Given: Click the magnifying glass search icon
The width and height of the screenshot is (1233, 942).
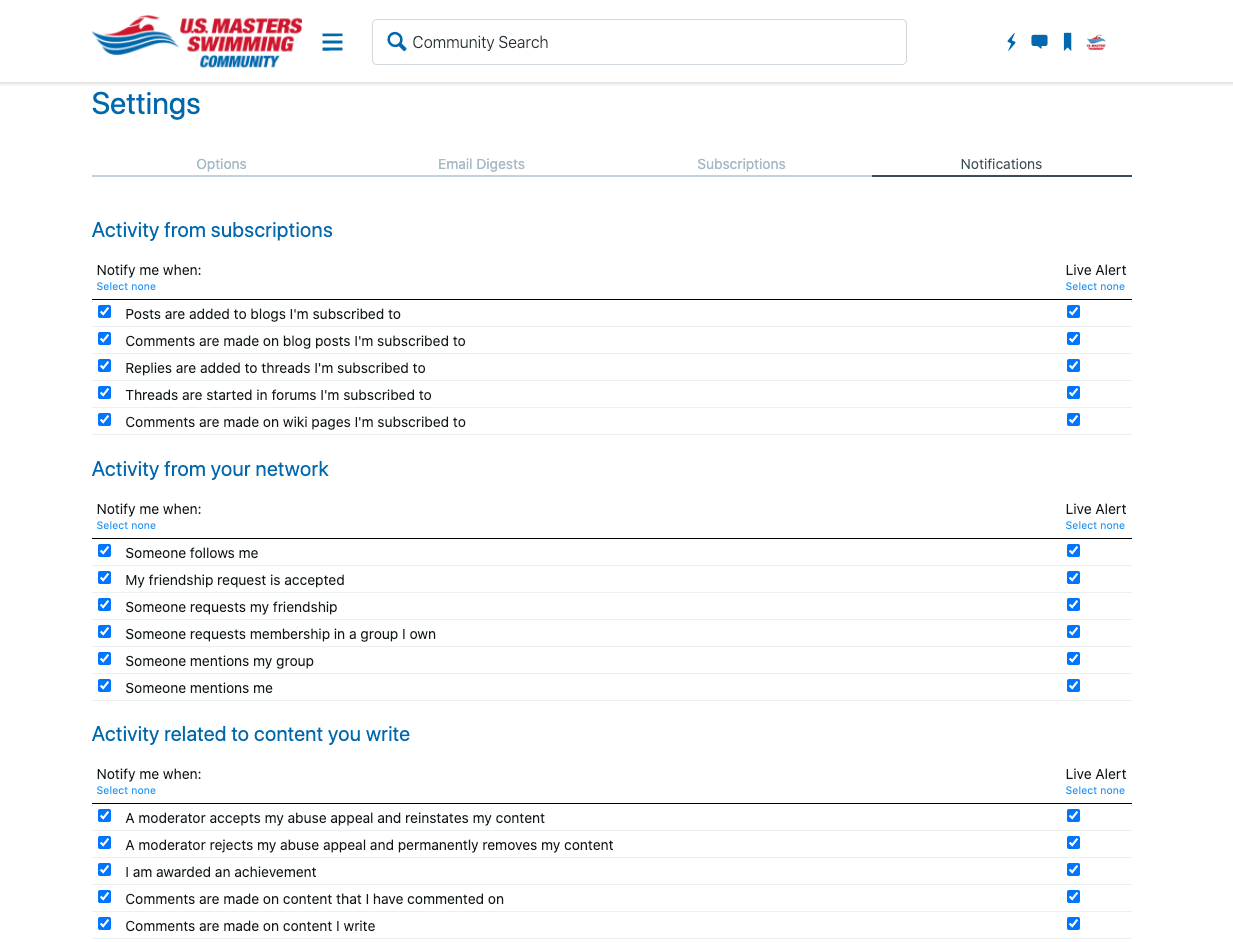Looking at the screenshot, I should point(396,41).
